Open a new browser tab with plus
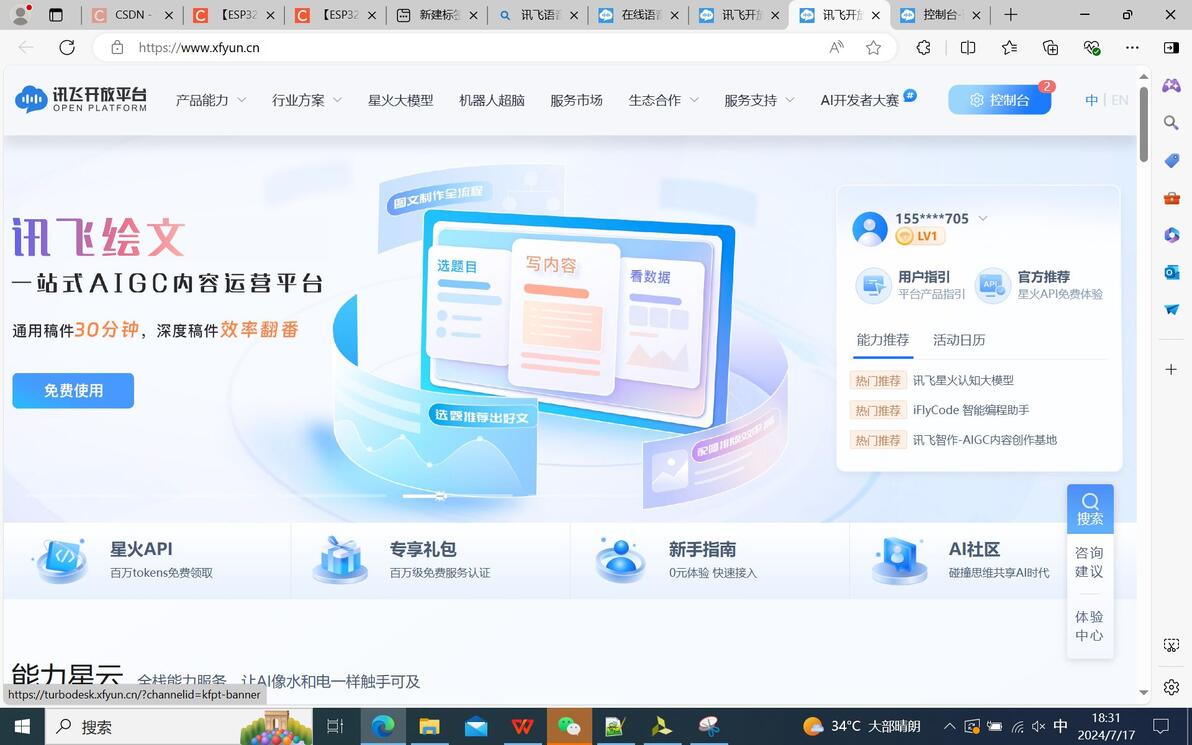Screen dimensions: 1192x745 pyautogui.click(x=1010, y=14)
